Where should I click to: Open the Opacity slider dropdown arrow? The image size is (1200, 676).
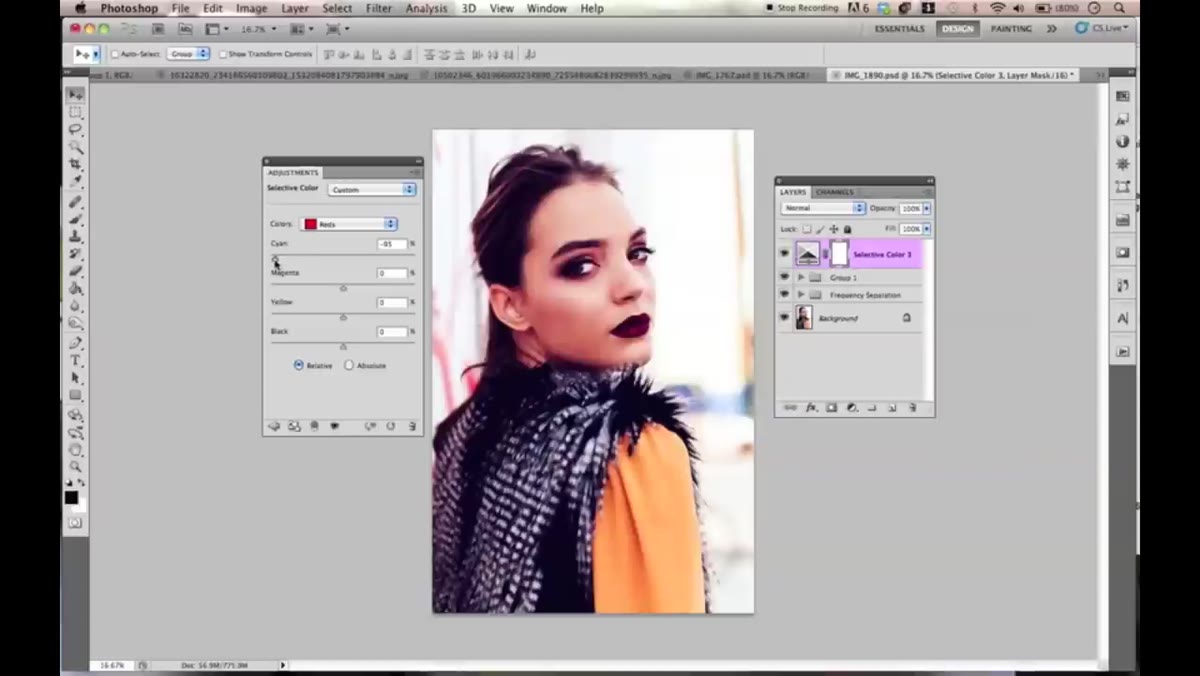point(927,208)
